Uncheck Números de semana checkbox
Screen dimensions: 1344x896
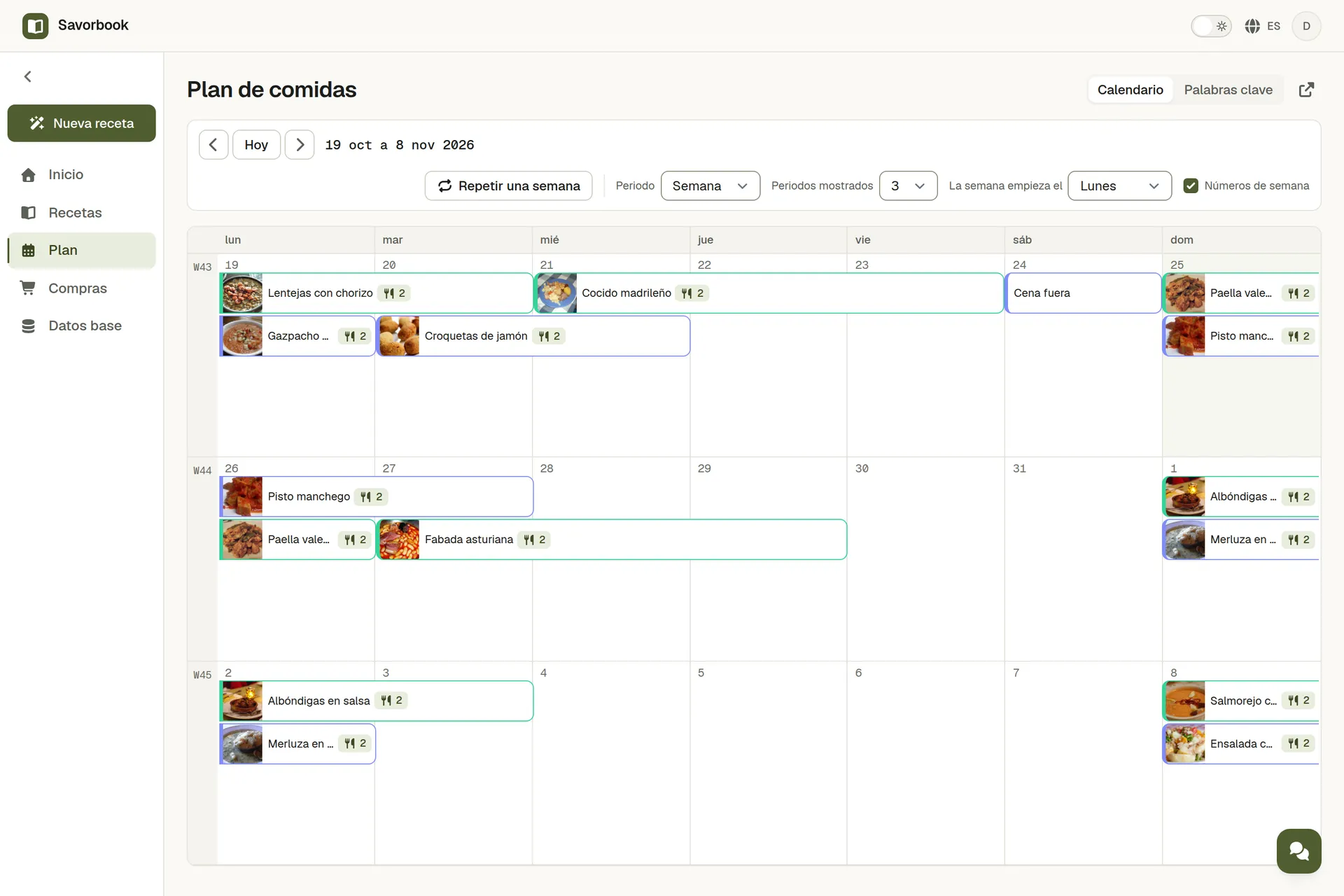[x=1191, y=185]
